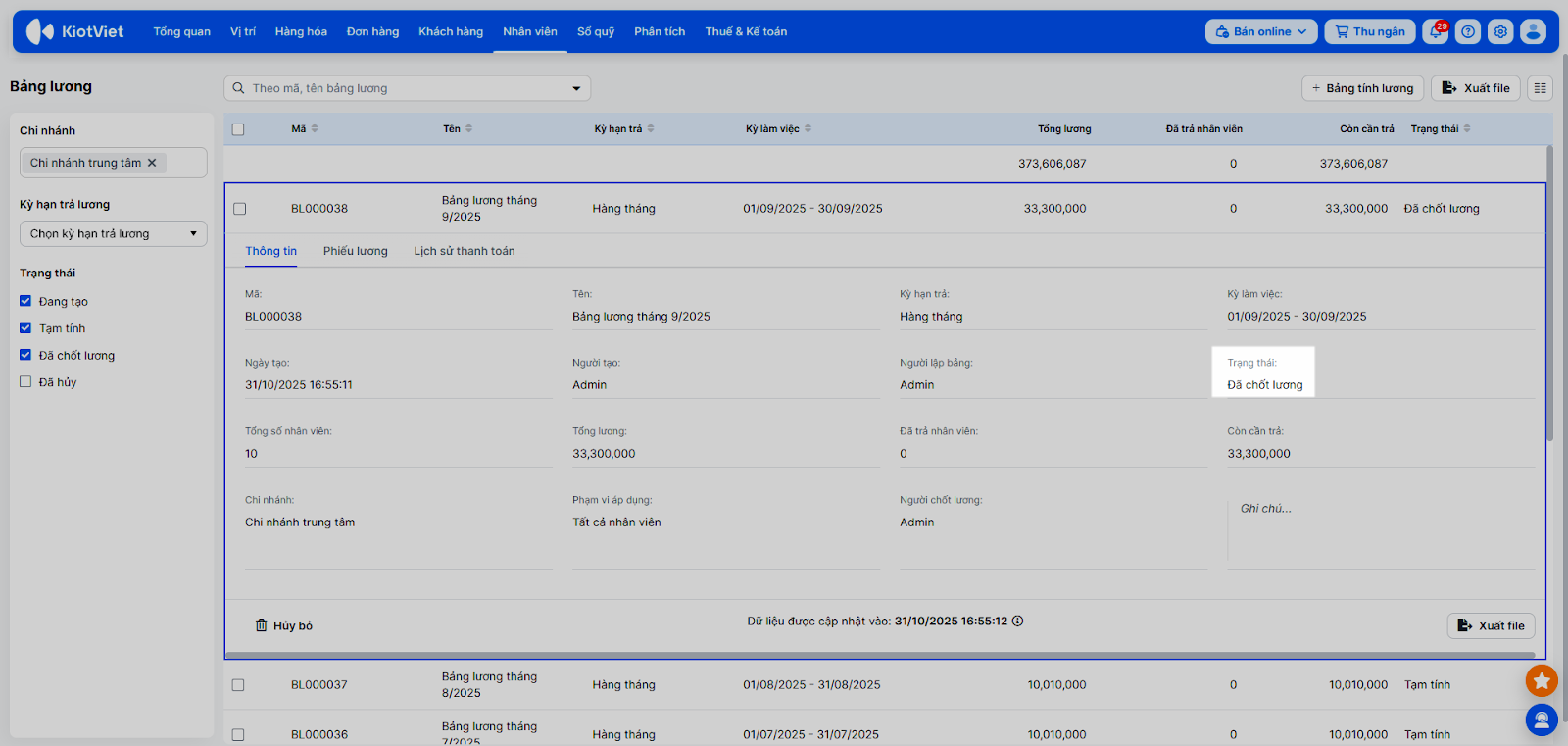Click the info icon beside update time
Viewport: 1568px width, 746px height.
[1018, 621]
